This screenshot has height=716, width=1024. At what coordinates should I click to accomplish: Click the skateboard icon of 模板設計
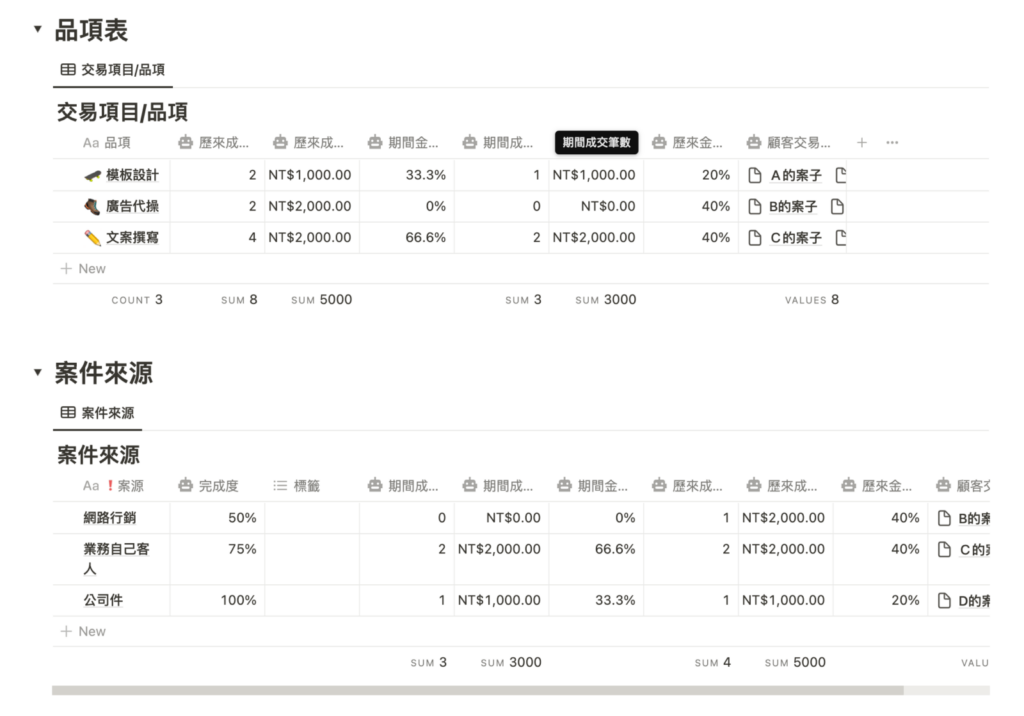point(92,175)
